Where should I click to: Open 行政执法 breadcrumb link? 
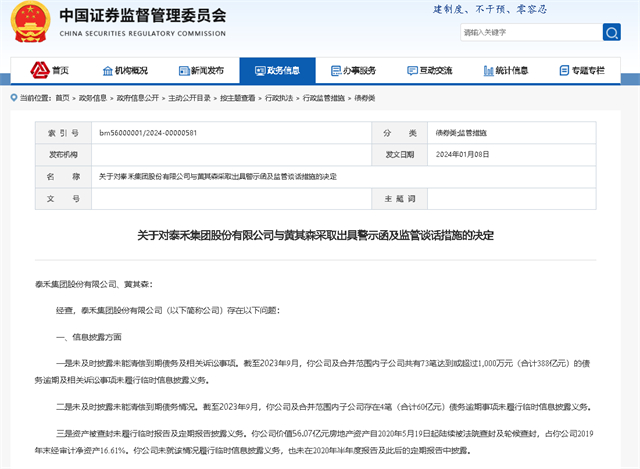pyautogui.click(x=279, y=98)
